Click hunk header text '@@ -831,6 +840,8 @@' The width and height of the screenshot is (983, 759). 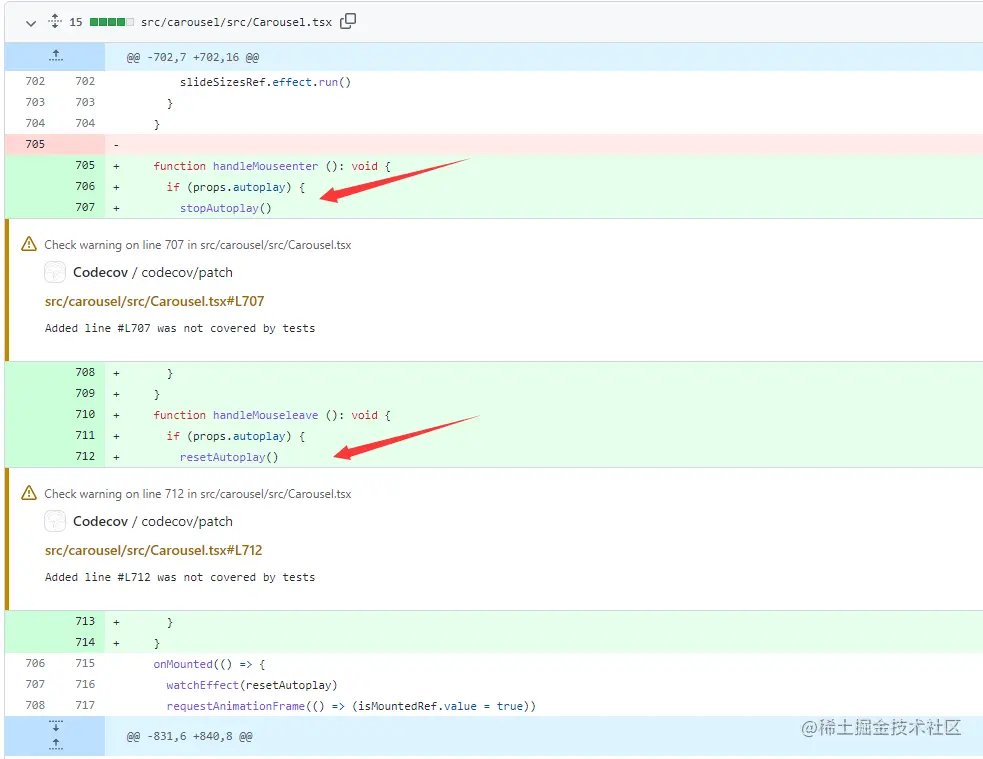click(189, 736)
